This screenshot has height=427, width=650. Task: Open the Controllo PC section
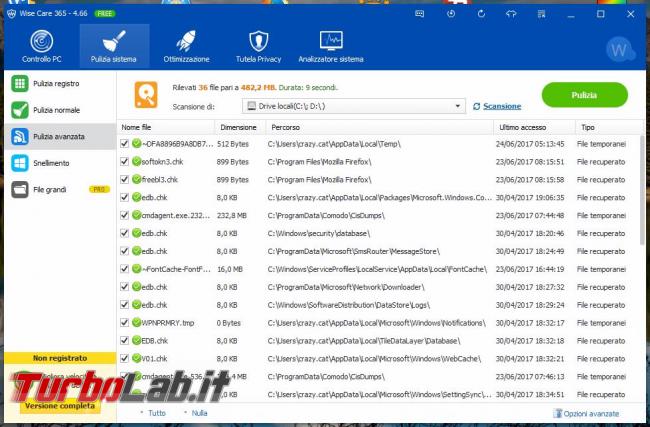click(x=41, y=46)
